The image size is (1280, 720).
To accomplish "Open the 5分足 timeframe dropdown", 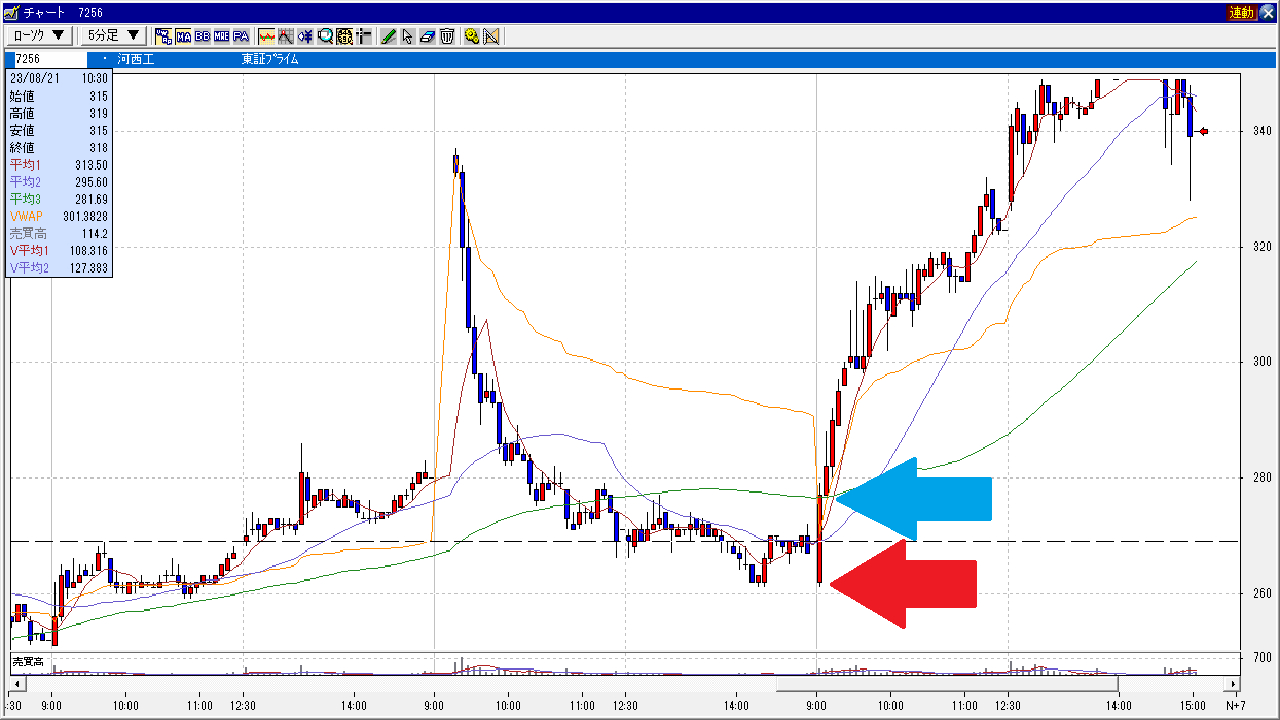I will click(113, 36).
